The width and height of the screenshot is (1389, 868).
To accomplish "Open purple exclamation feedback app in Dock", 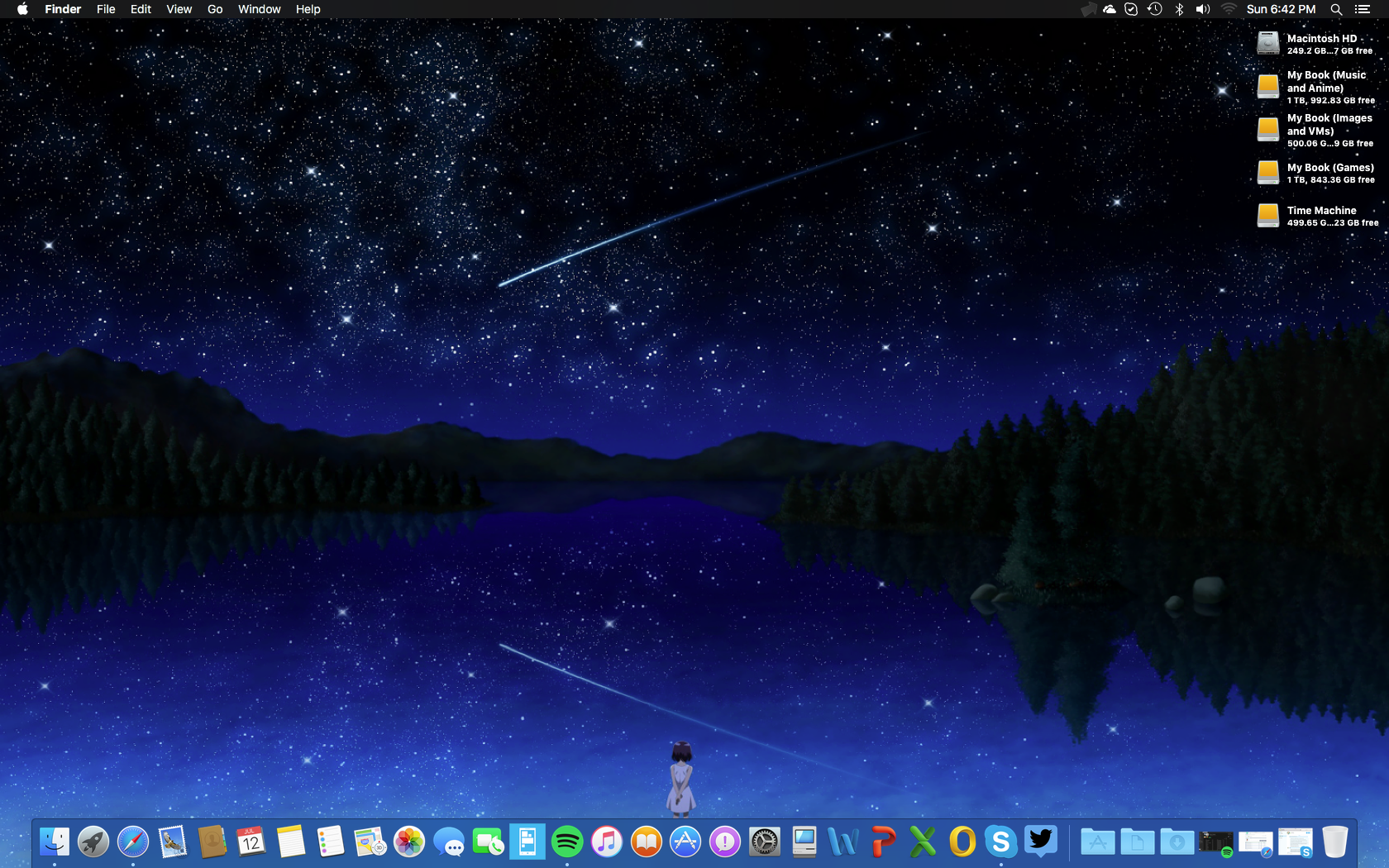I will coord(725,842).
